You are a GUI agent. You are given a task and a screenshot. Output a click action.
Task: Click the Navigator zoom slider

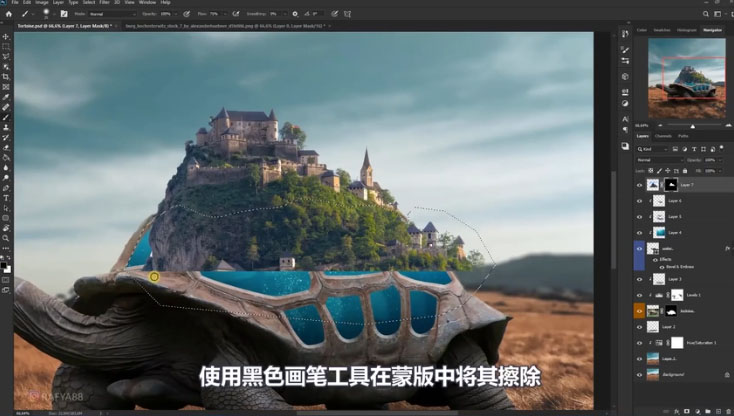692,126
